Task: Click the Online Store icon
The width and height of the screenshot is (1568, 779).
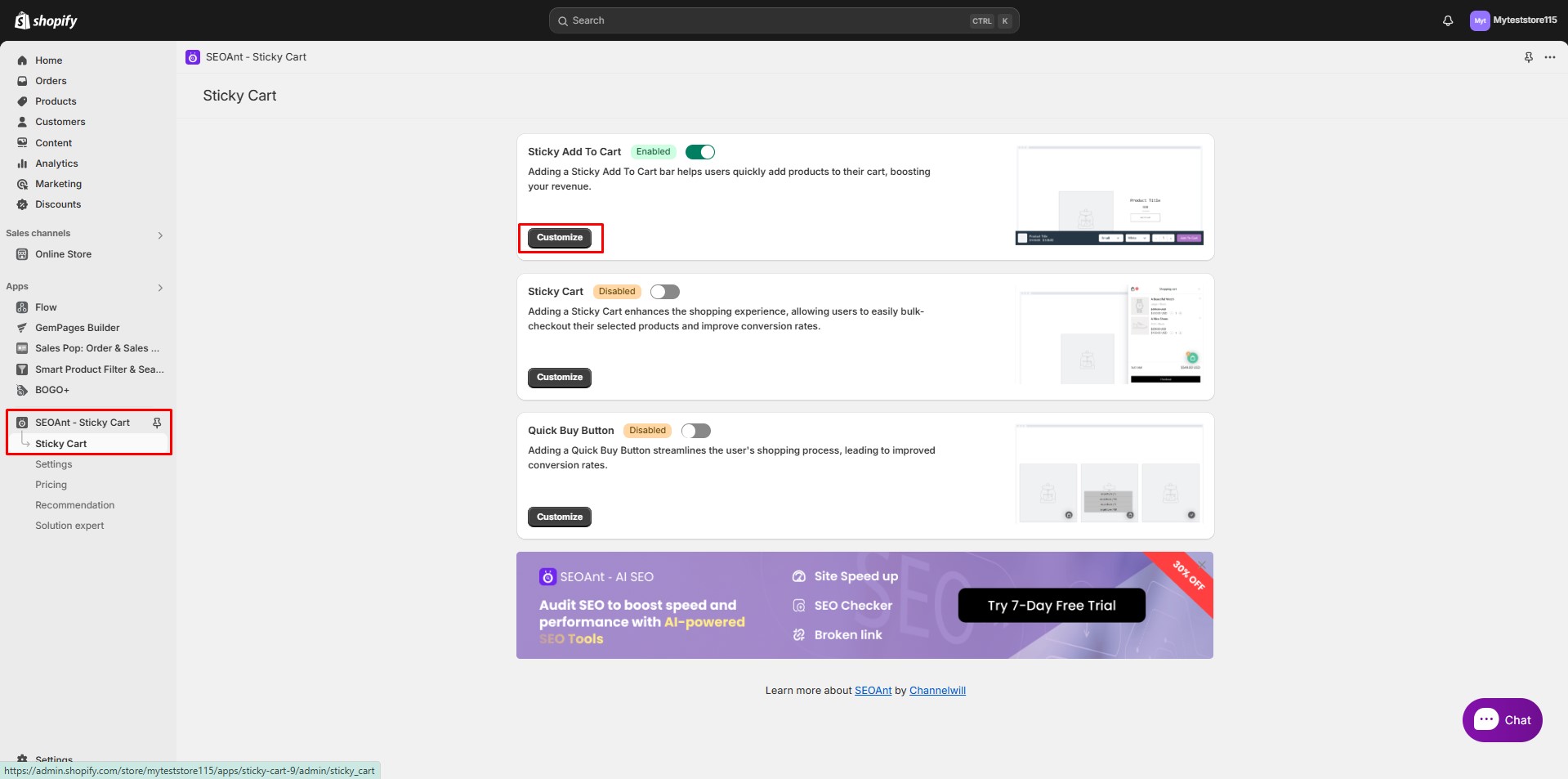Action: point(22,254)
